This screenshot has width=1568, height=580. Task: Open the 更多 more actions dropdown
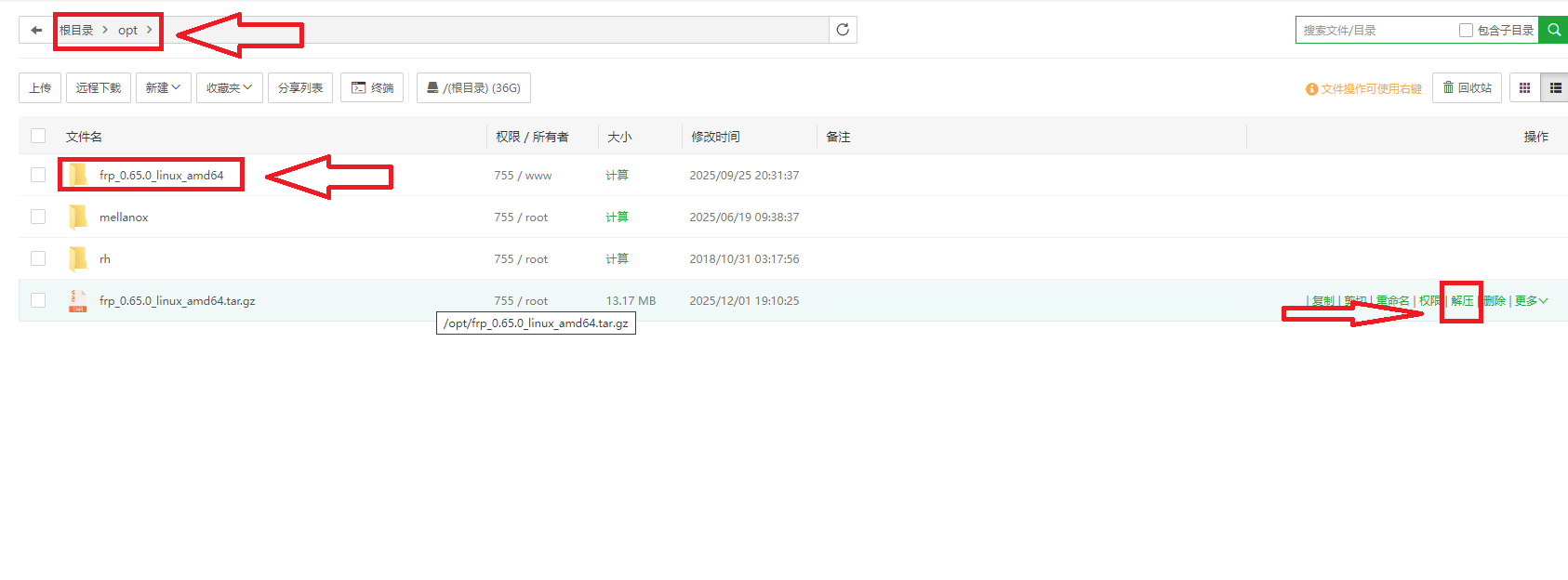pyautogui.click(x=1531, y=300)
